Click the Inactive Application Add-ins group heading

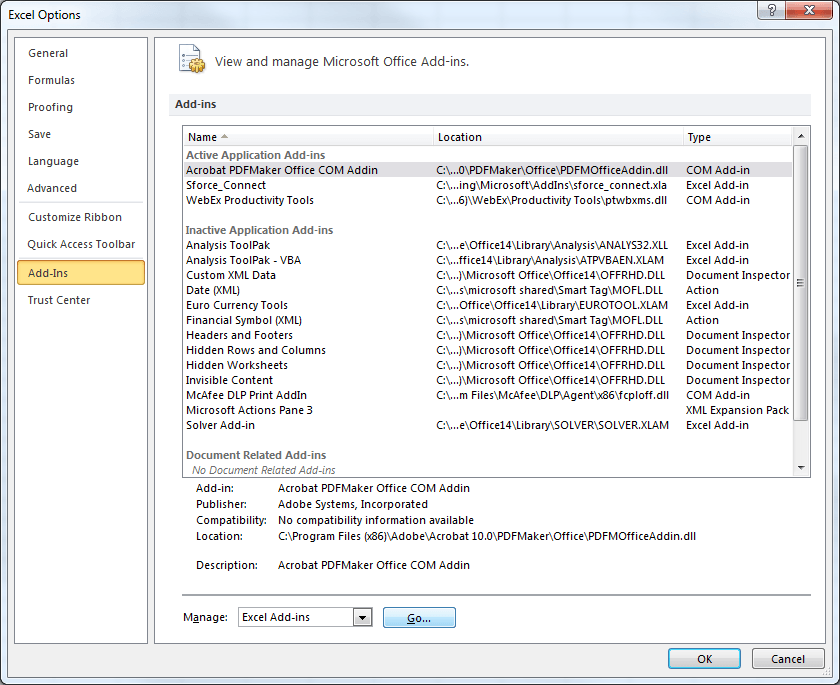[x=259, y=230]
